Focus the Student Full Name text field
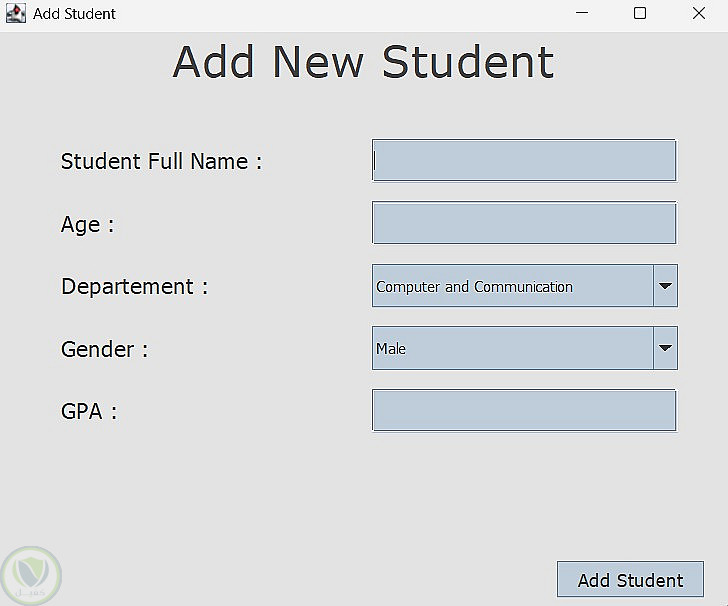 pos(524,161)
